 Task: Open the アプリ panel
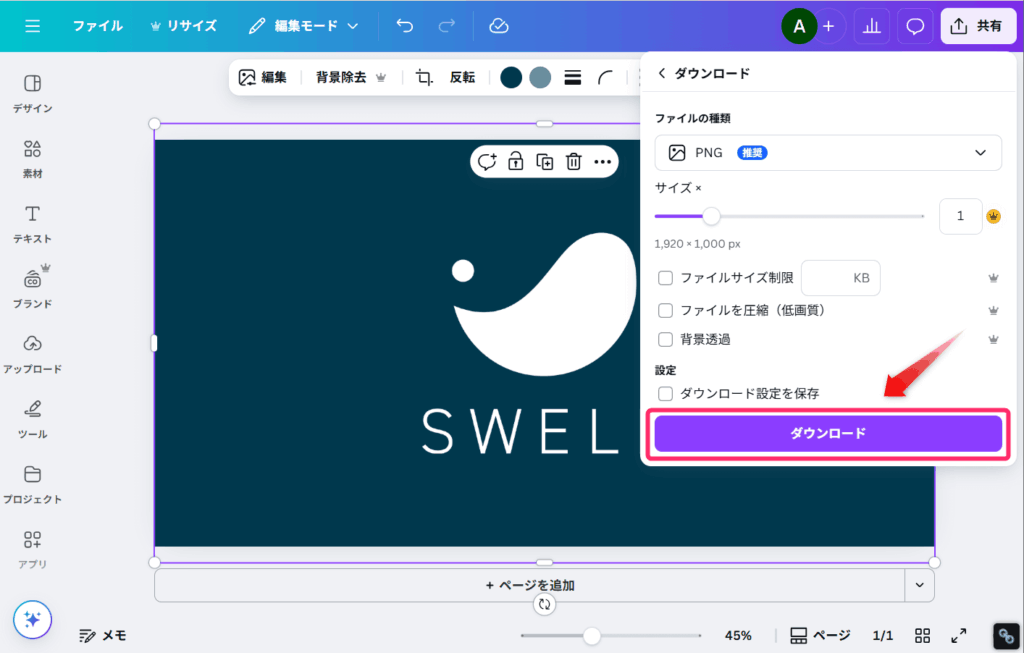click(33, 550)
